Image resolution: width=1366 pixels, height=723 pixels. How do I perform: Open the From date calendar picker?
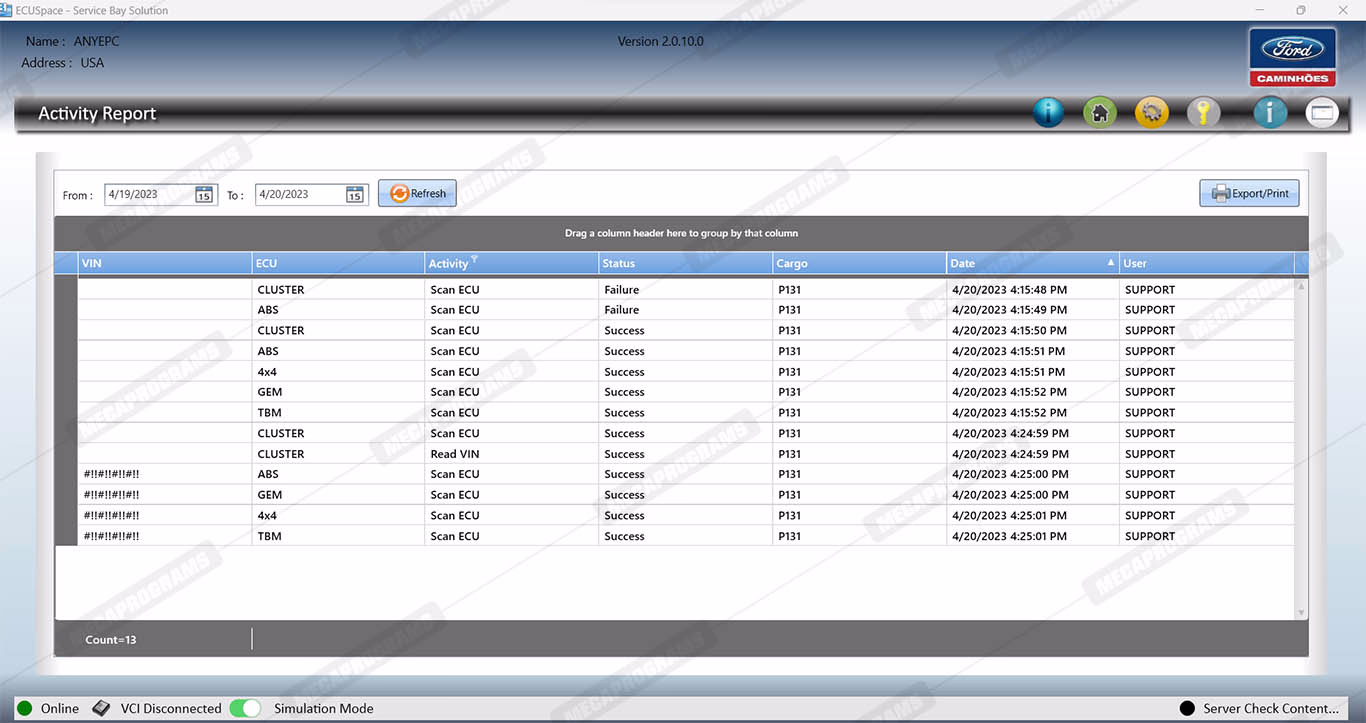click(x=204, y=195)
